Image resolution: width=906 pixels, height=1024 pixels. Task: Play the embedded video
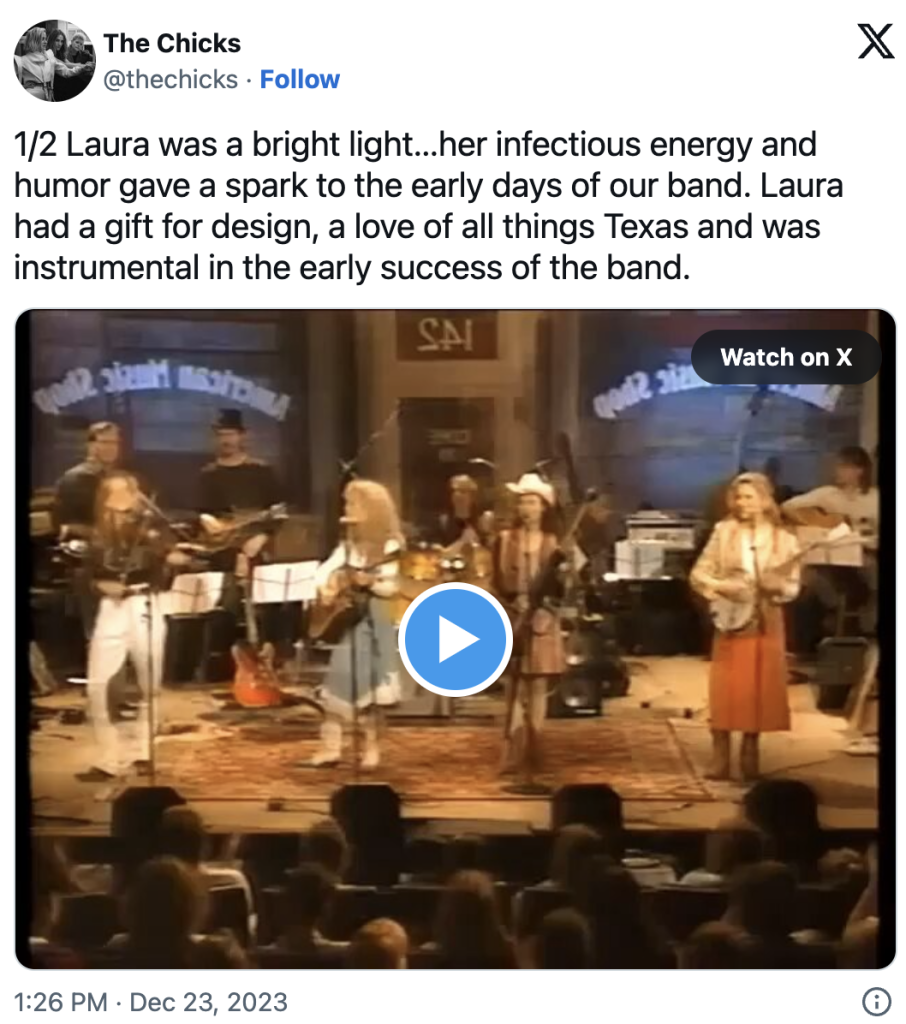[455, 640]
